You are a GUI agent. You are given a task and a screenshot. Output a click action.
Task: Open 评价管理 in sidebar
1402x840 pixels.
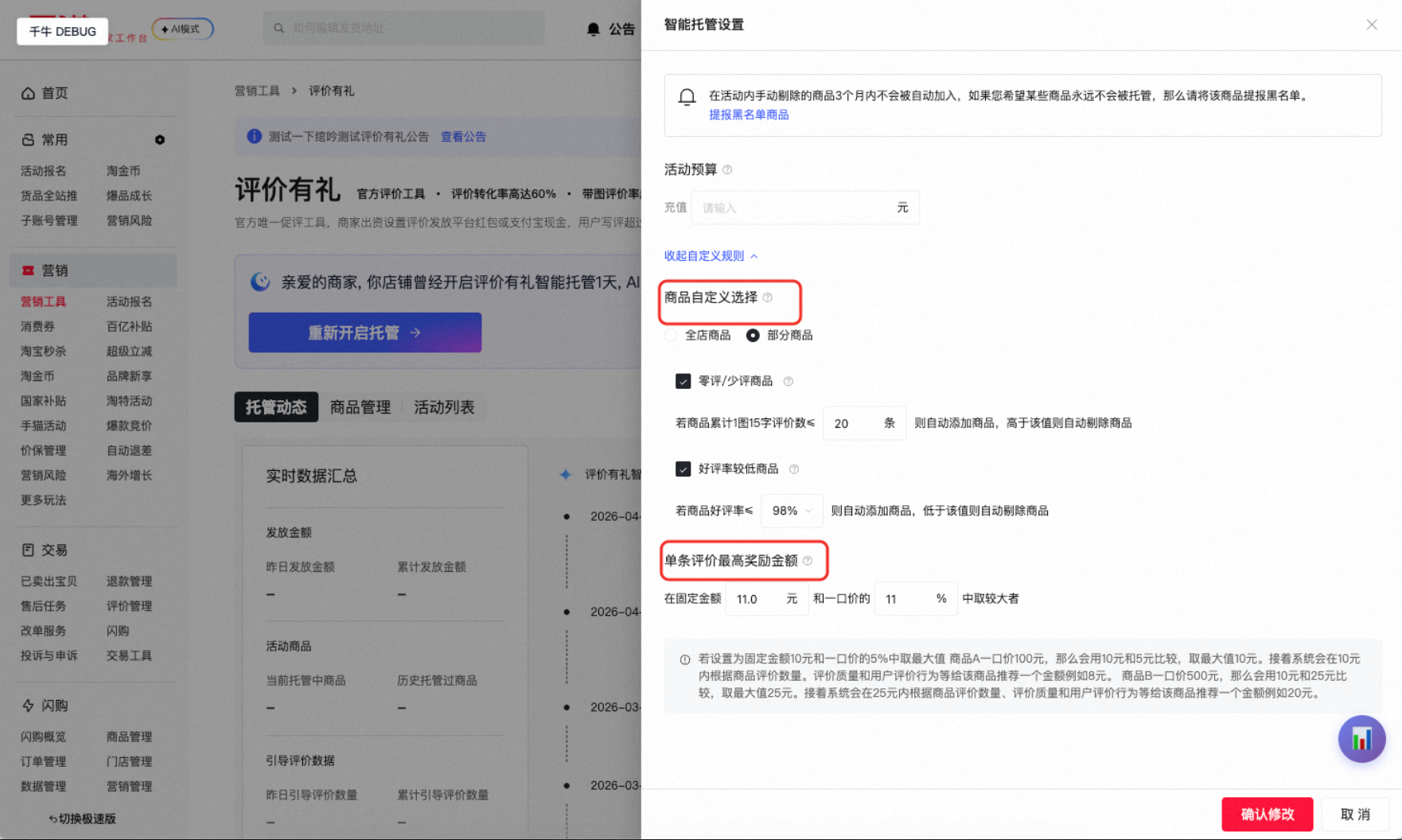tap(129, 606)
